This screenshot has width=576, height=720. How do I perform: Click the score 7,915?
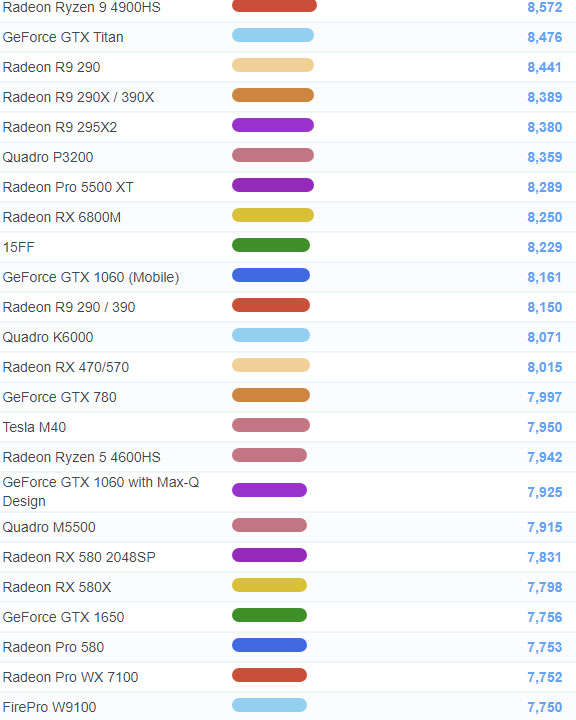(x=545, y=527)
